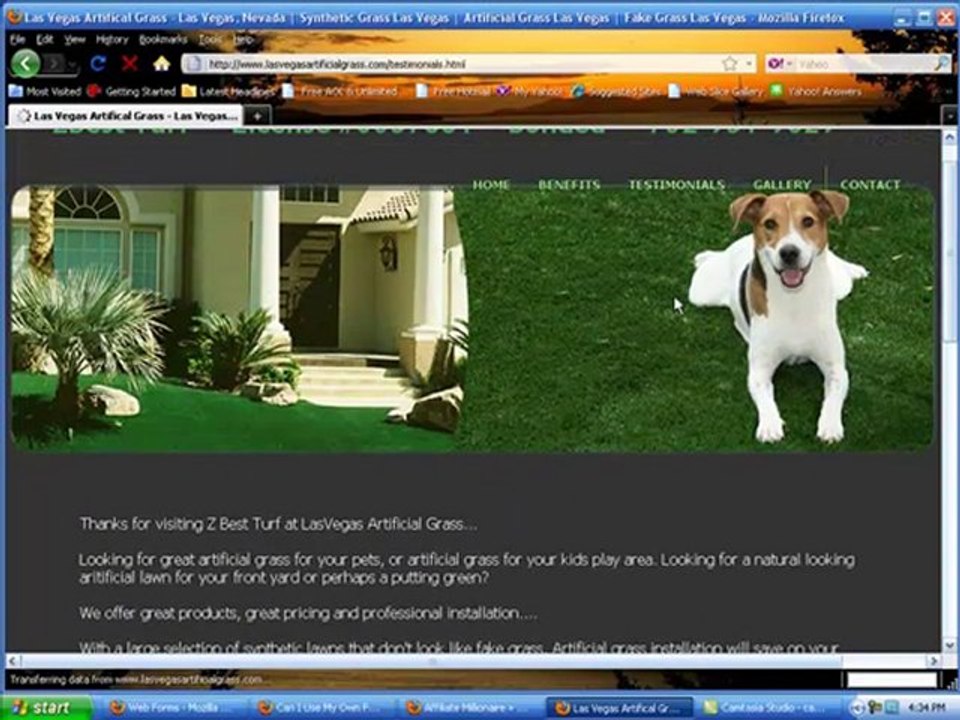Open the Edit menu
This screenshot has height=720, width=960.
coord(45,40)
